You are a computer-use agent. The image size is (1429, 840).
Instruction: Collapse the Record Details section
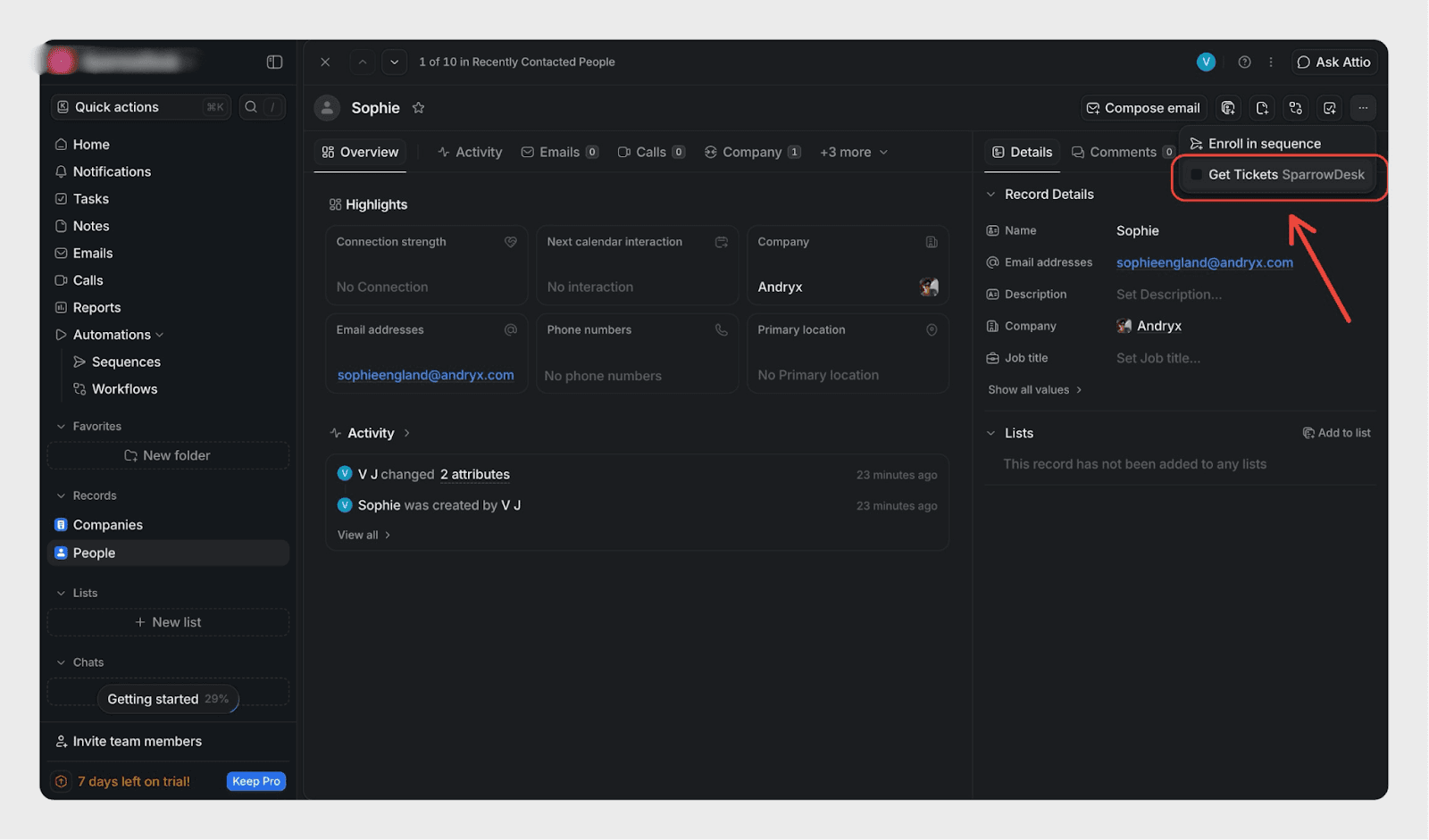click(x=990, y=195)
